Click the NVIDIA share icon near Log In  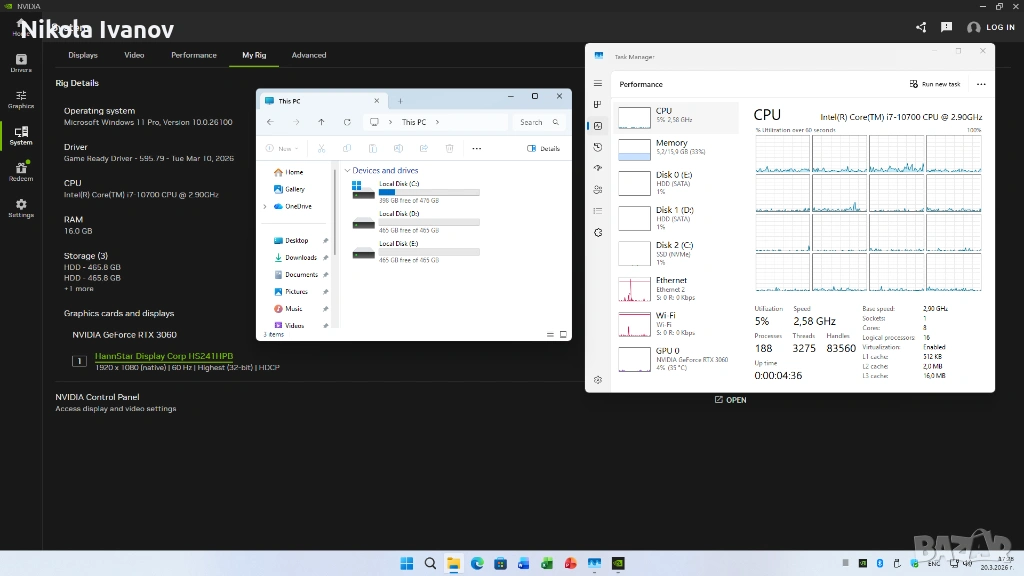[921, 27]
